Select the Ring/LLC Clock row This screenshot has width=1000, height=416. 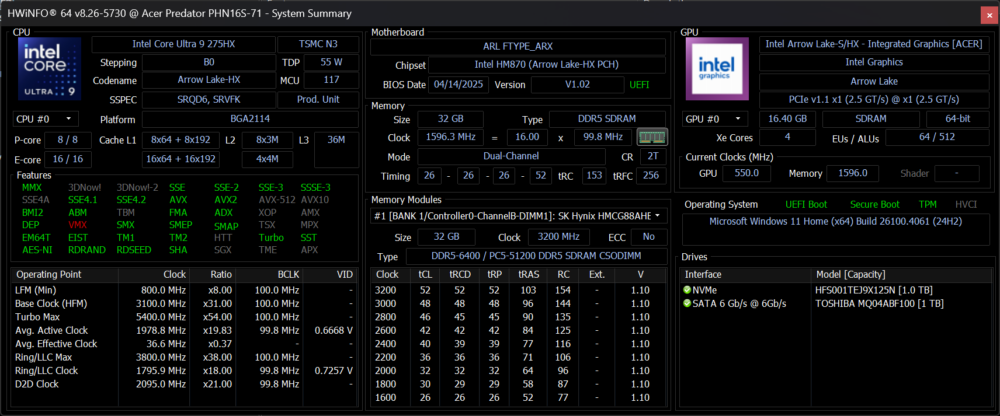click(x=184, y=371)
